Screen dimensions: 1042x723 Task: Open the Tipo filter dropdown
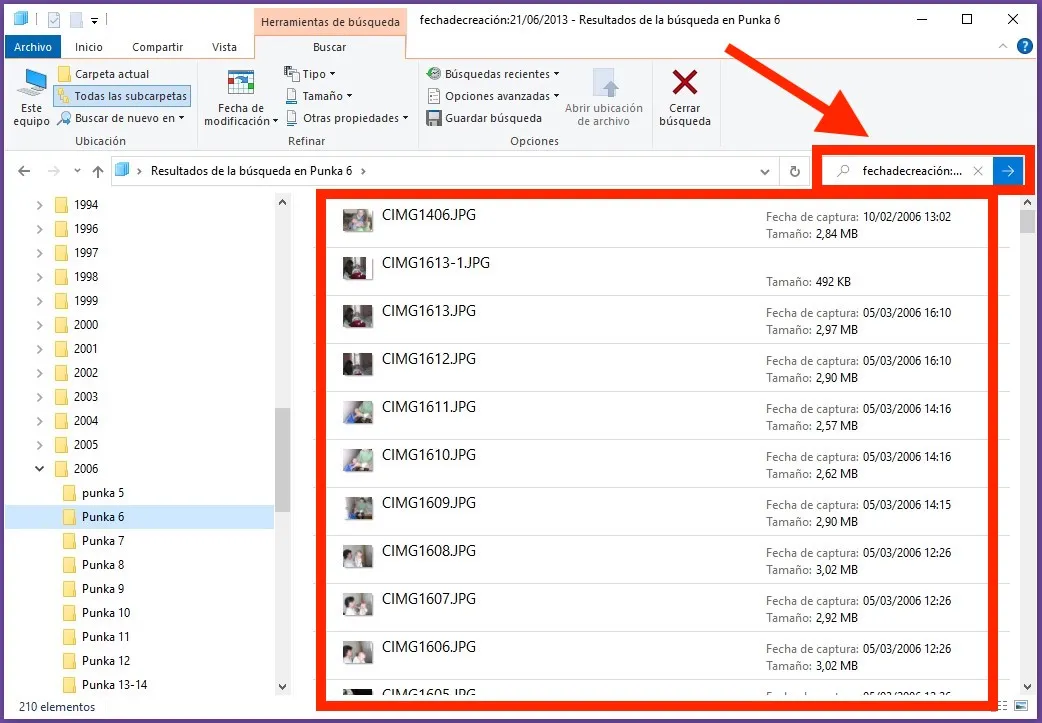point(311,74)
